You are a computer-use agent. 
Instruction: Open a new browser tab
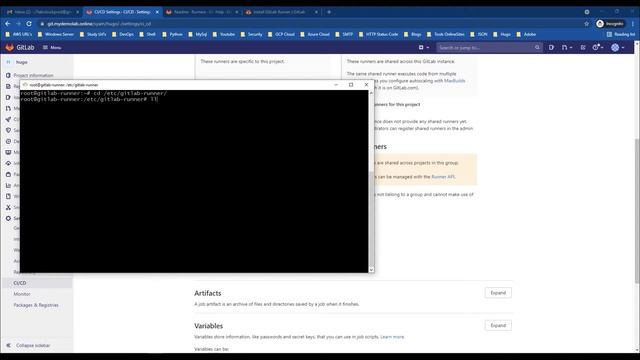329,12
